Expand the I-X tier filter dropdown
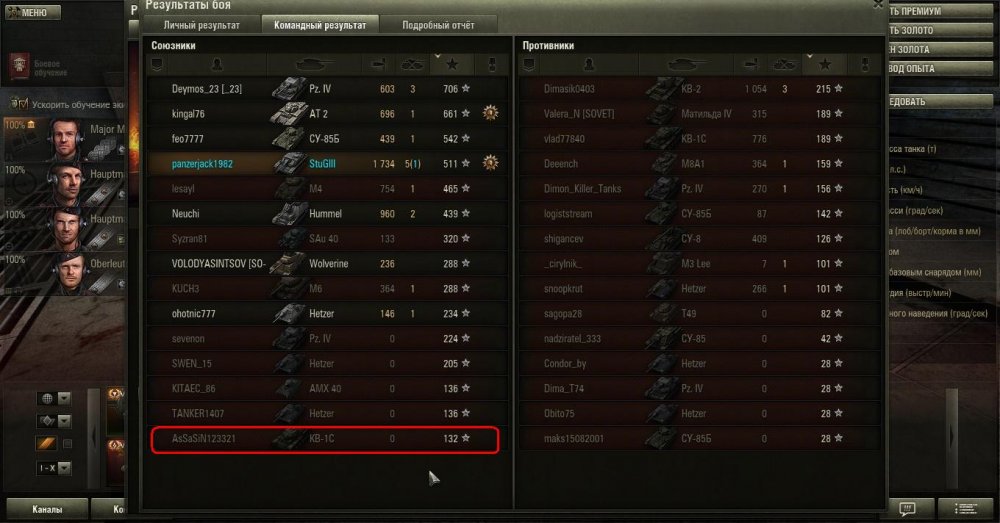This screenshot has width=1000, height=523. [x=64, y=468]
